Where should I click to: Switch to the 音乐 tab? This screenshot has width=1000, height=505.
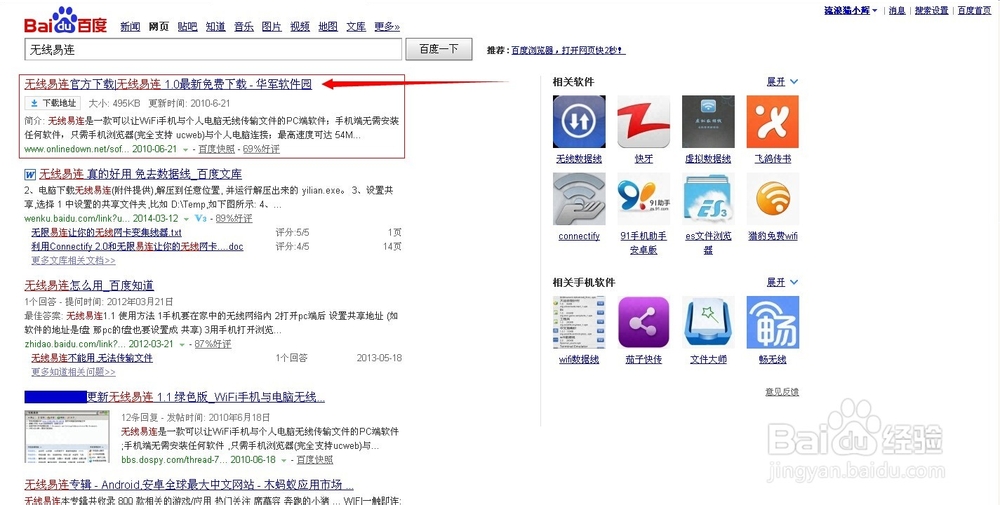pos(244,27)
